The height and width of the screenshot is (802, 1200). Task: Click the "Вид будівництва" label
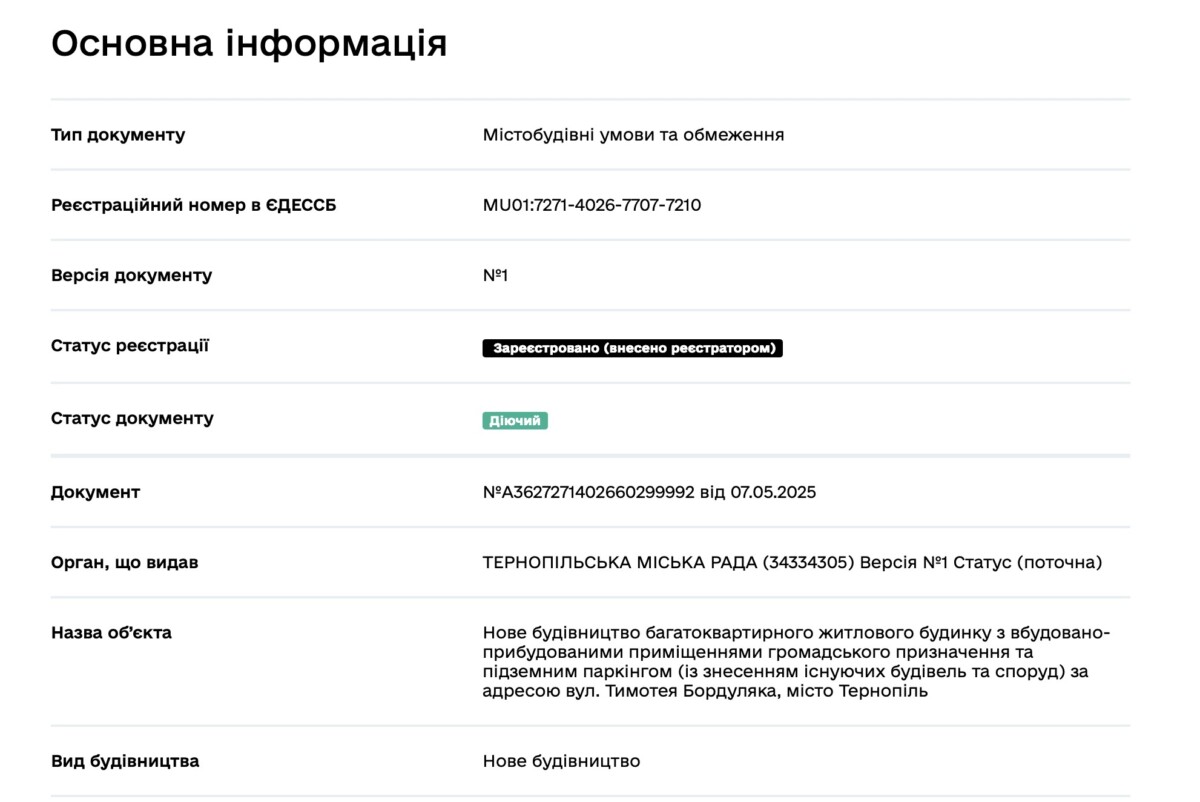click(125, 761)
